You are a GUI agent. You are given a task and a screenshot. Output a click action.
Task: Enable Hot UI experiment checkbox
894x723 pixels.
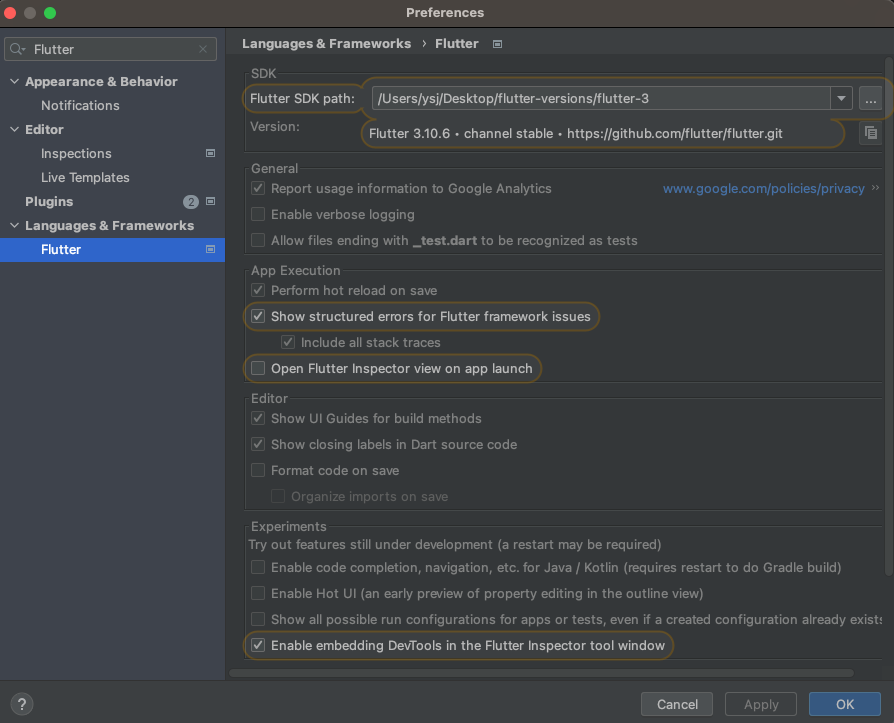pyautogui.click(x=258, y=594)
